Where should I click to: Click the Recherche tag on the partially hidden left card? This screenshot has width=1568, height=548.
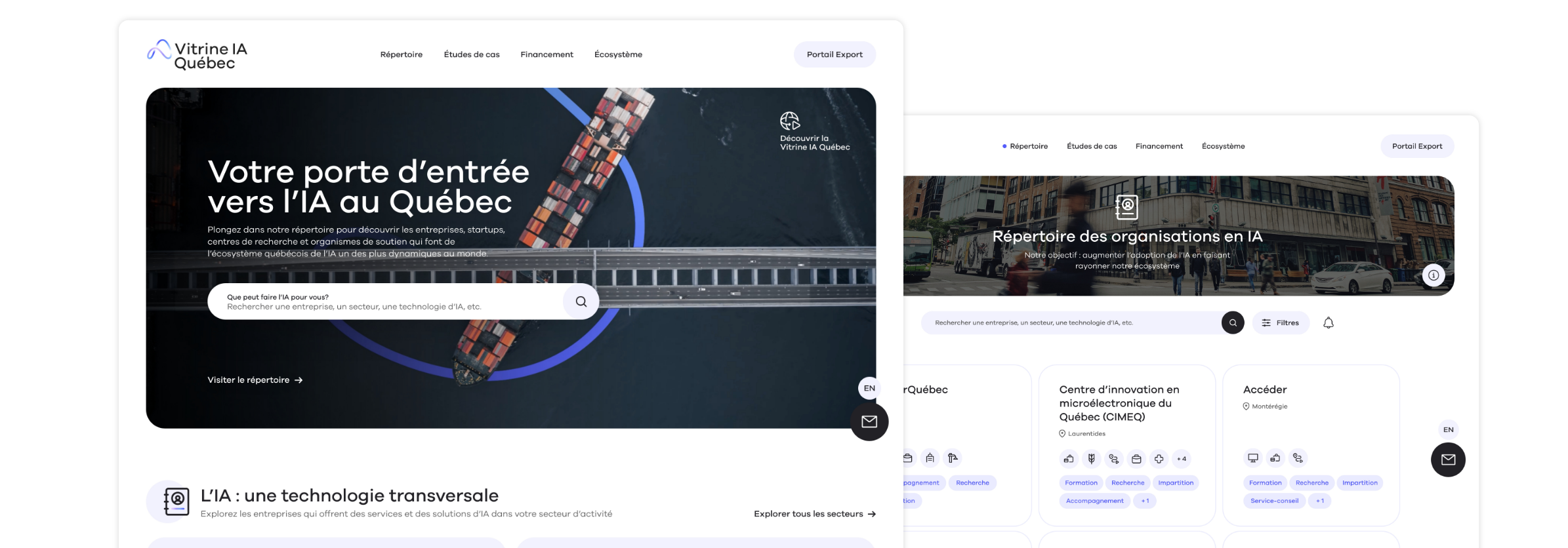pyautogui.click(x=972, y=483)
